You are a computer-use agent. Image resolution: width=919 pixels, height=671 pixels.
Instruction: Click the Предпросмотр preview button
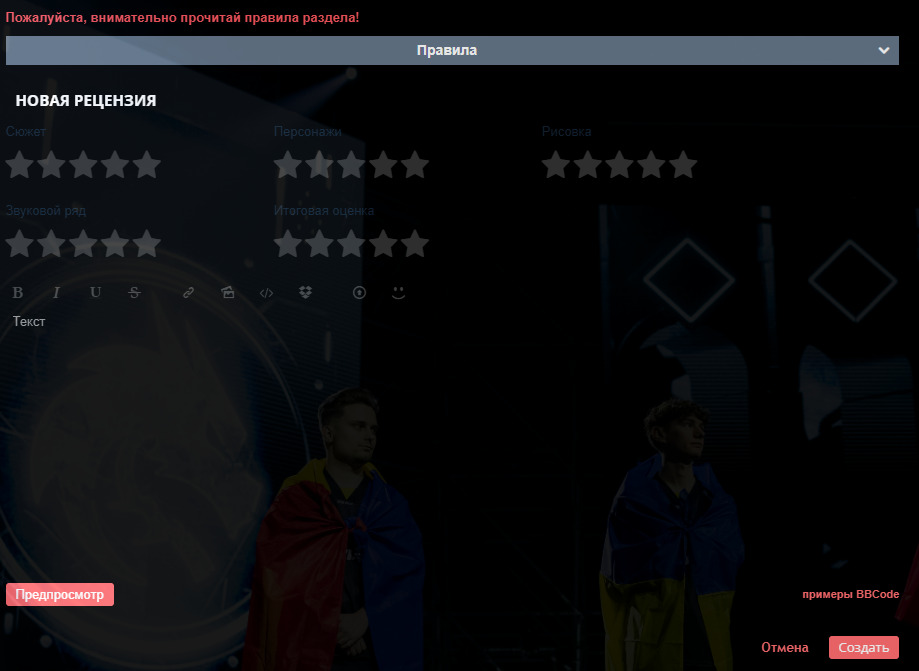60,594
